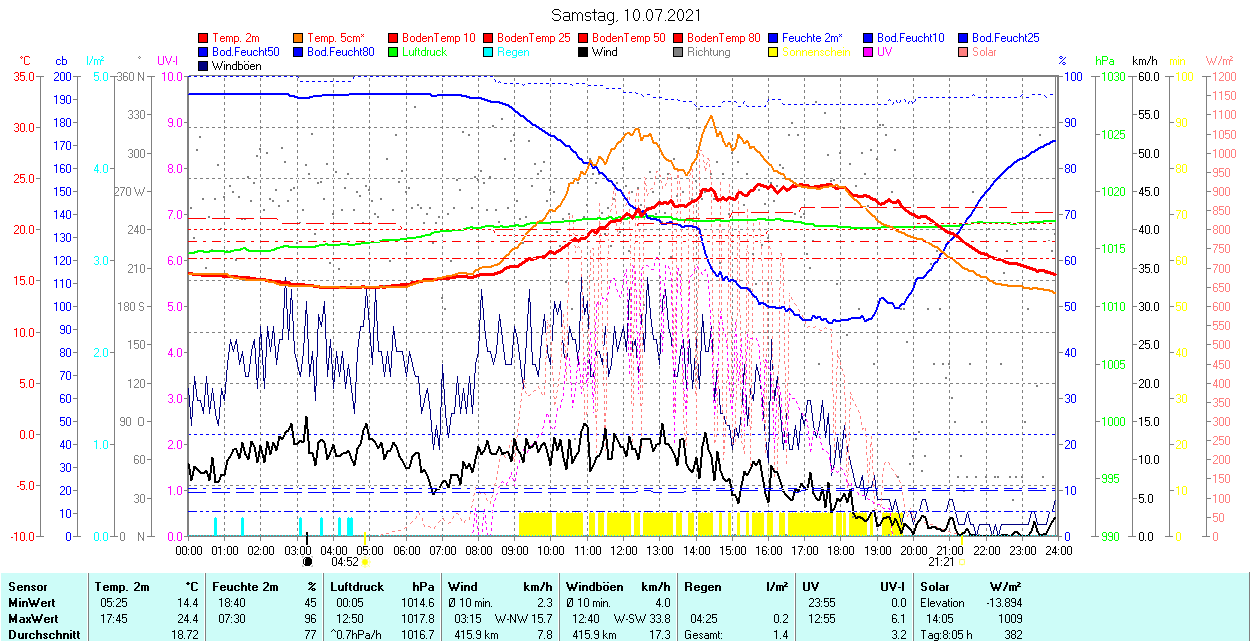The height and width of the screenshot is (641, 1250).
Task: Click the pink Solar legend swatch
Action: [963, 52]
